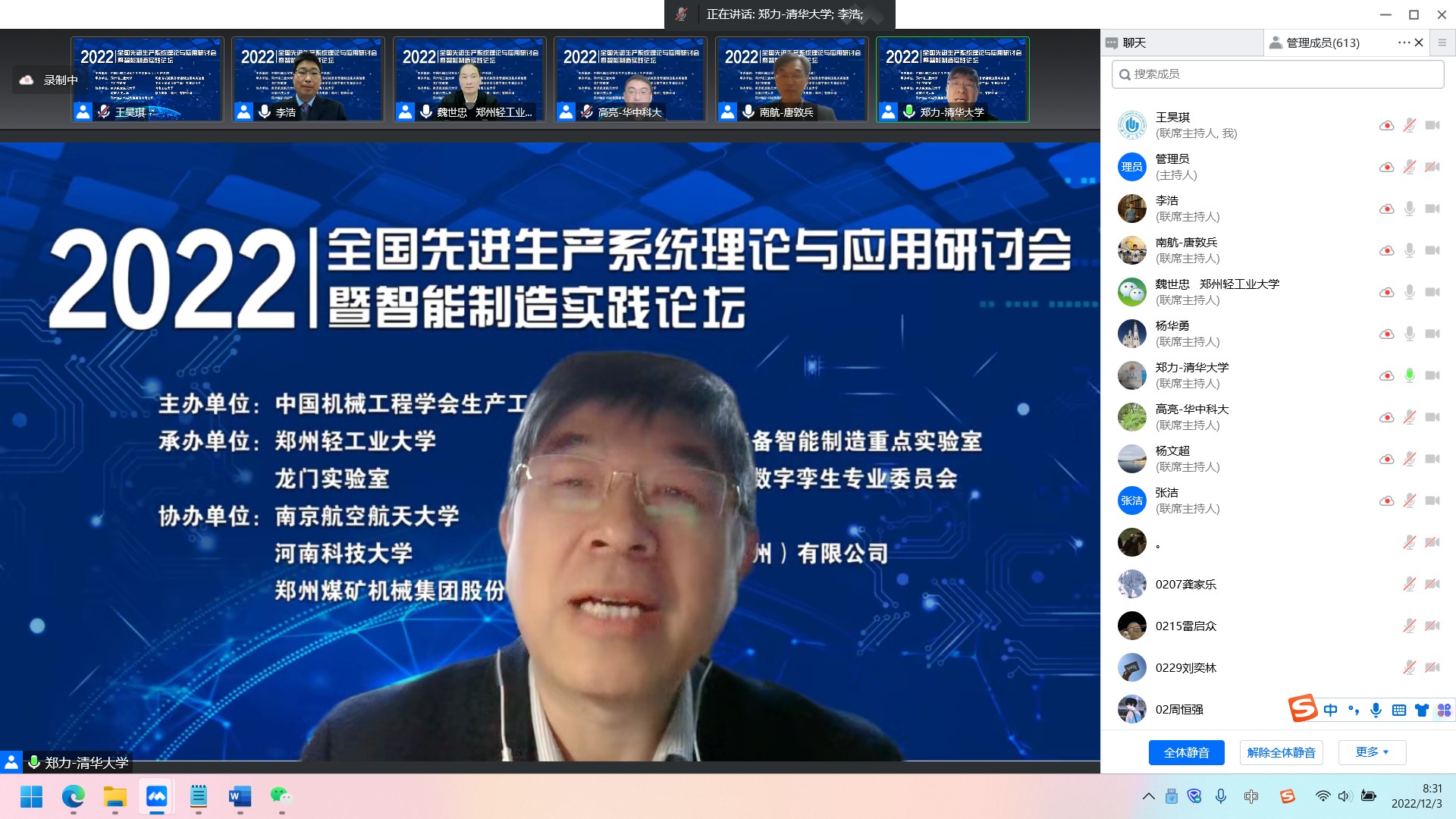This screenshot has width=1456, height=819.
Task: Open WeChat from the taskbar
Action: pyautogui.click(x=281, y=796)
